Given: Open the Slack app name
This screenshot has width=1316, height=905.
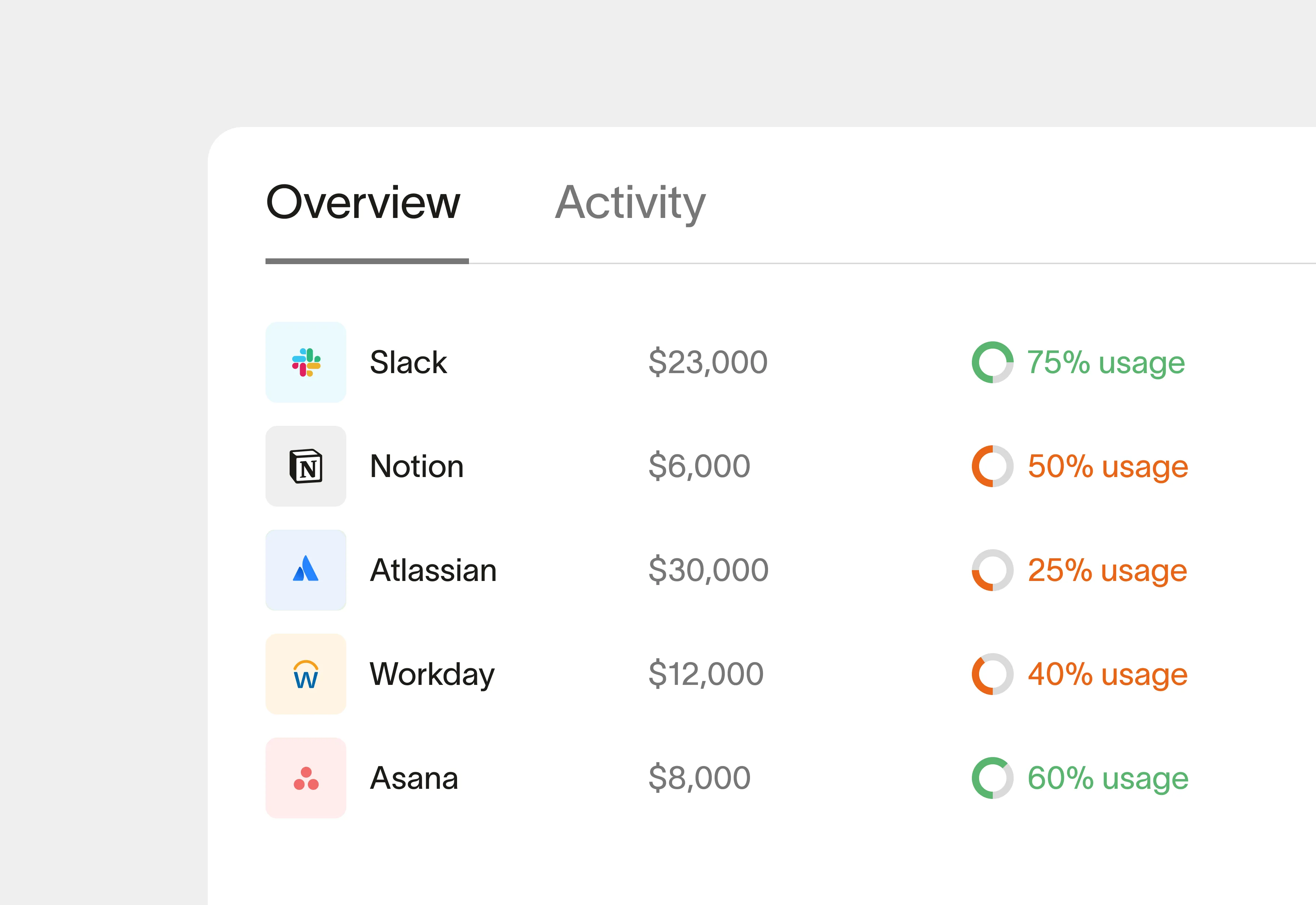Looking at the screenshot, I should pyautogui.click(x=408, y=362).
